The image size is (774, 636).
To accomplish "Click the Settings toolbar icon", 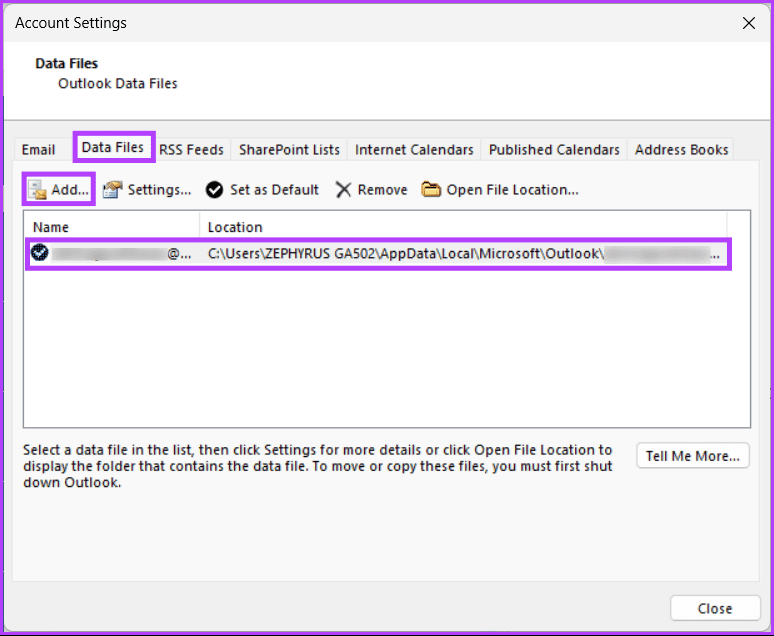I will pyautogui.click(x=113, y=190).
